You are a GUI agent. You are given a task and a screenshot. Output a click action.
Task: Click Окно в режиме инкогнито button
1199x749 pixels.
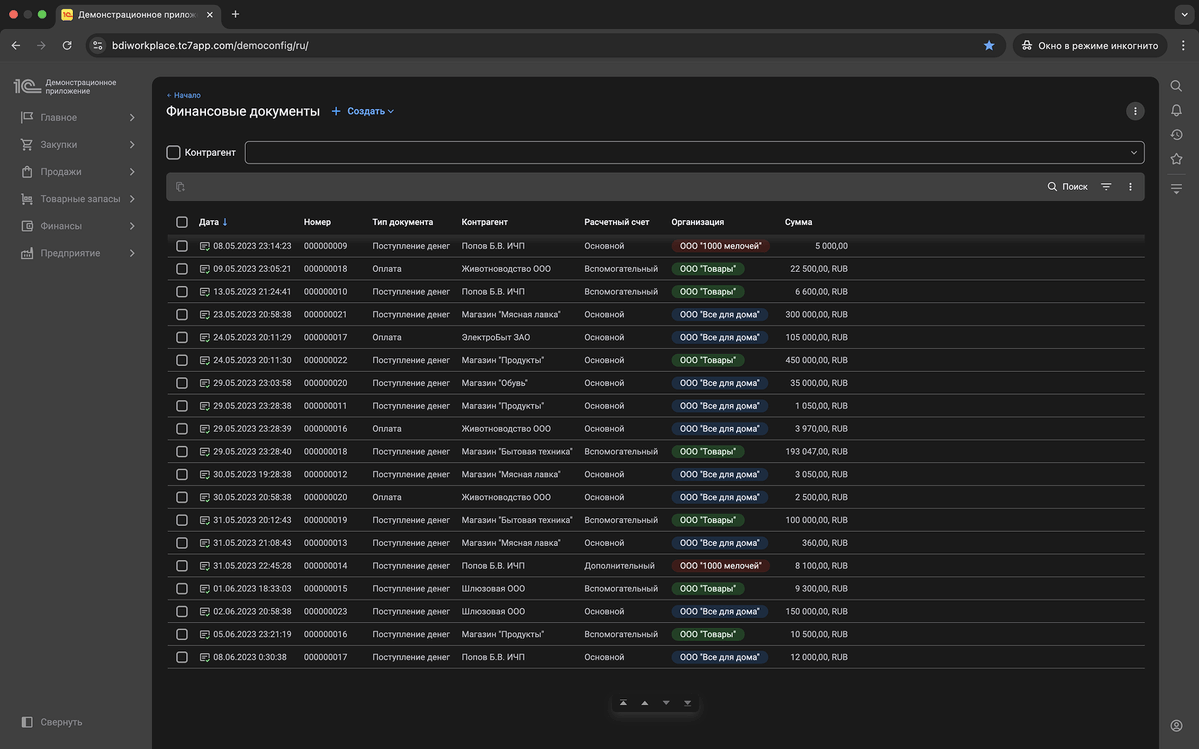click(1090, 45)
